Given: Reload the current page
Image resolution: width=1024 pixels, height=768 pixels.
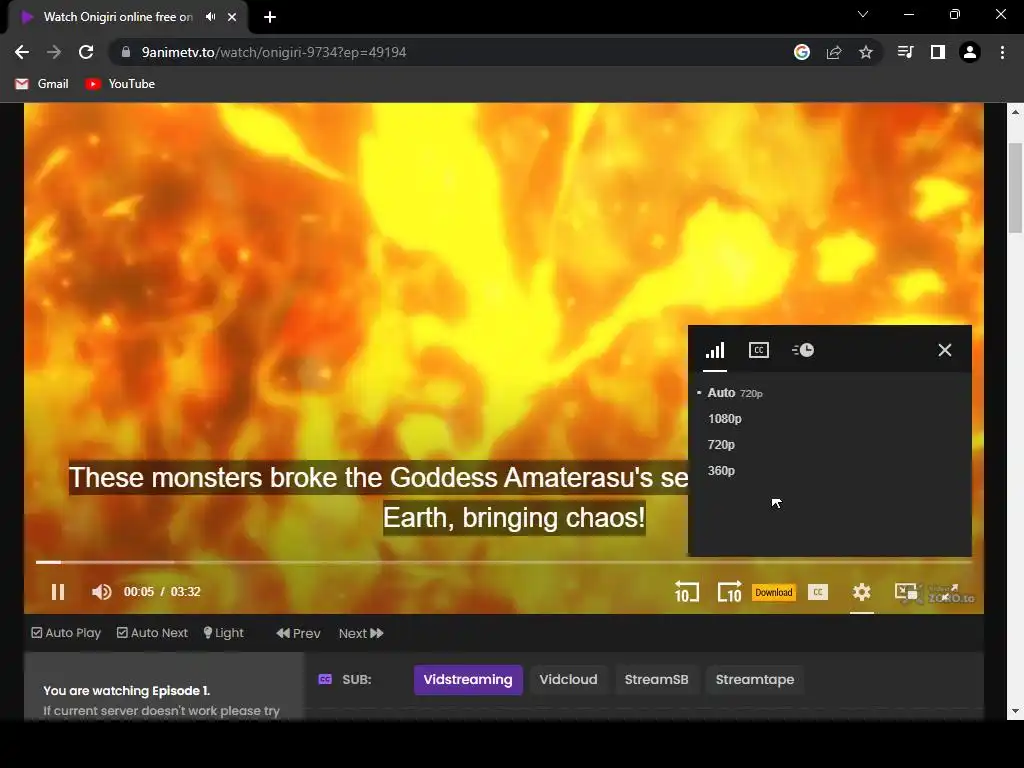Looking at the screenshot, I should pos(86,52).
